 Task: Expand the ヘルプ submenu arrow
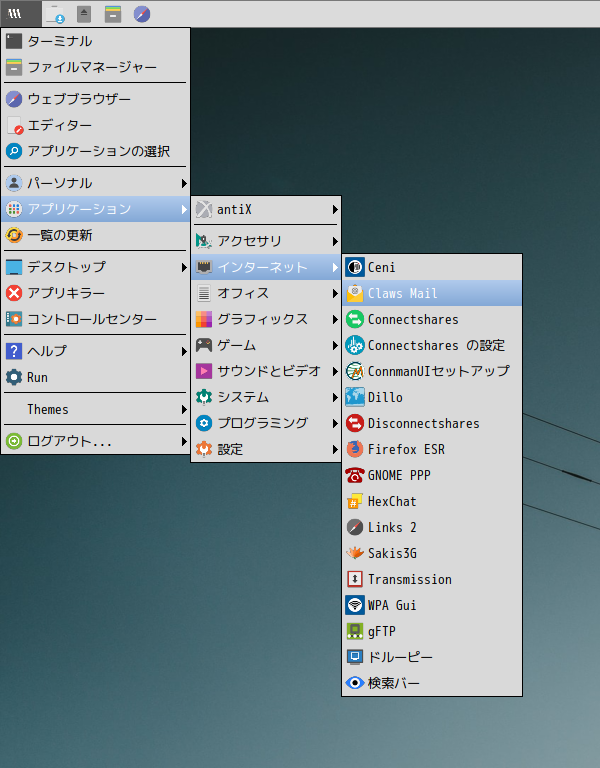[x=184, y=351]
